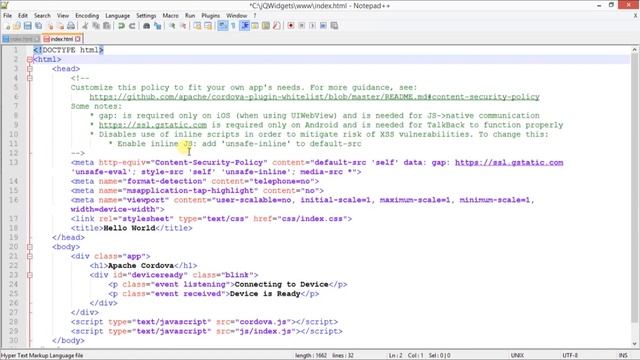Collapse the html fold on line 2

coord(30,60)
